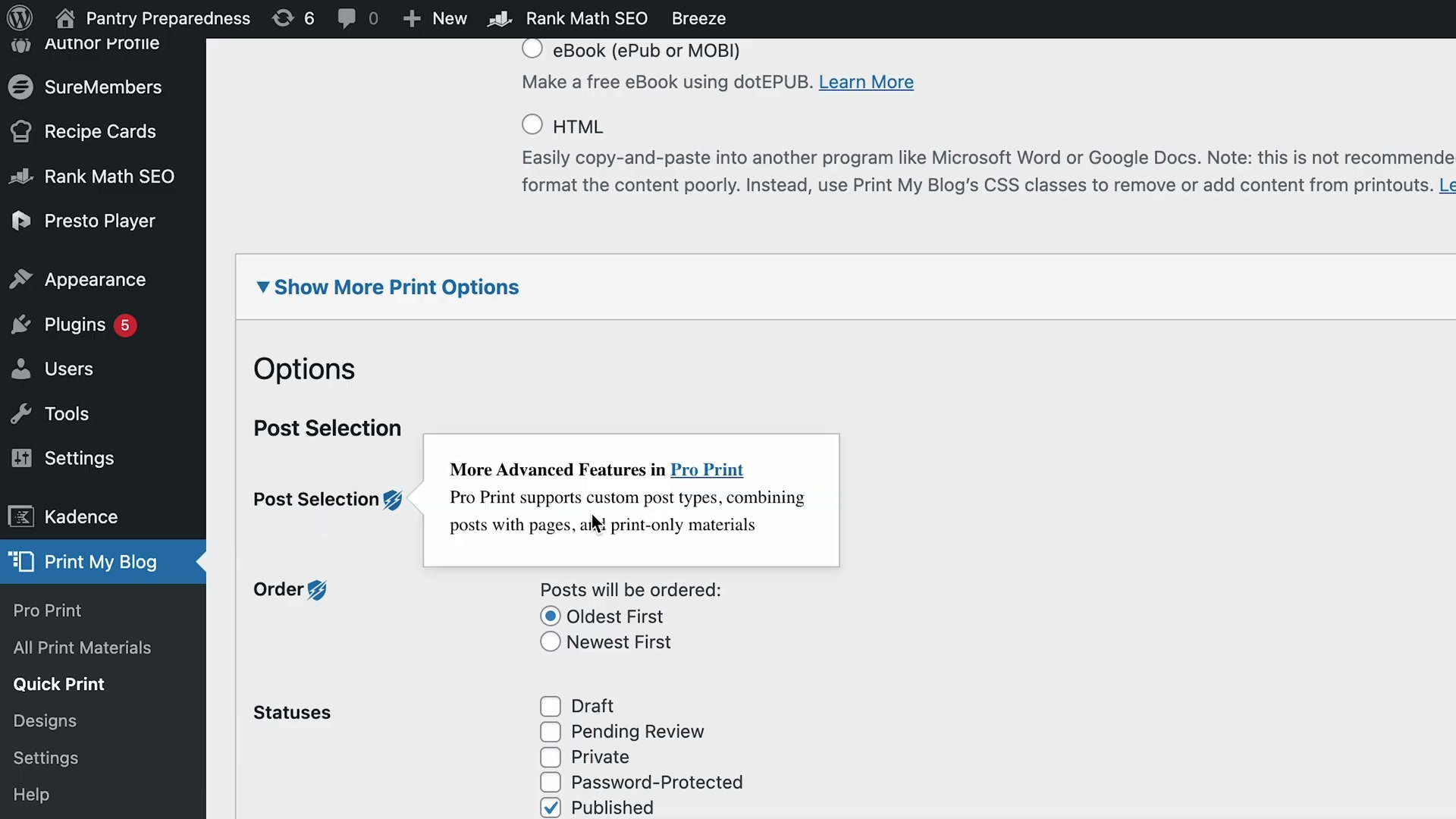Open Rank Math SEO in the admin bar
Viewport: 1456px width, 819px height.
click(x=586, y=18)
